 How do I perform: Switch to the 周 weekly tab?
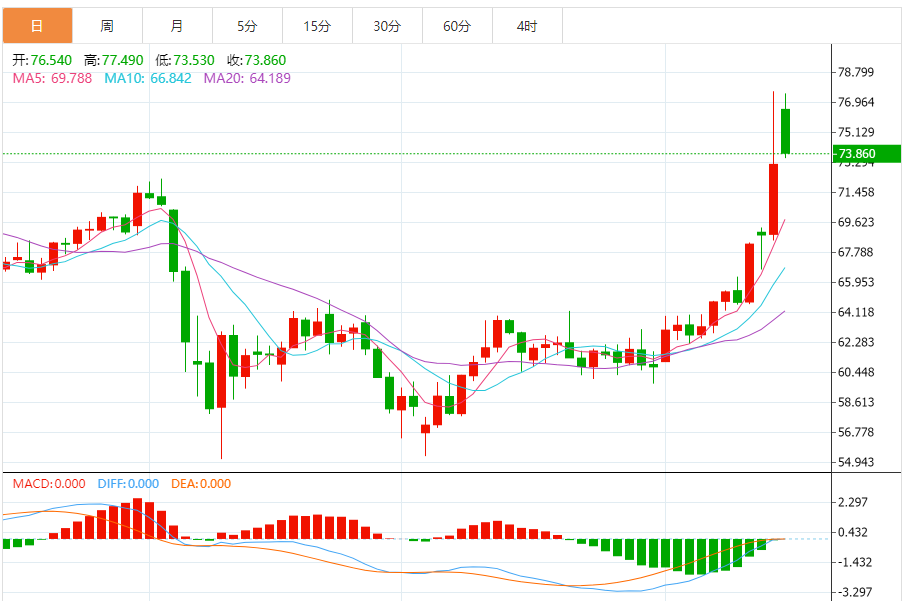tap(107, 26)
